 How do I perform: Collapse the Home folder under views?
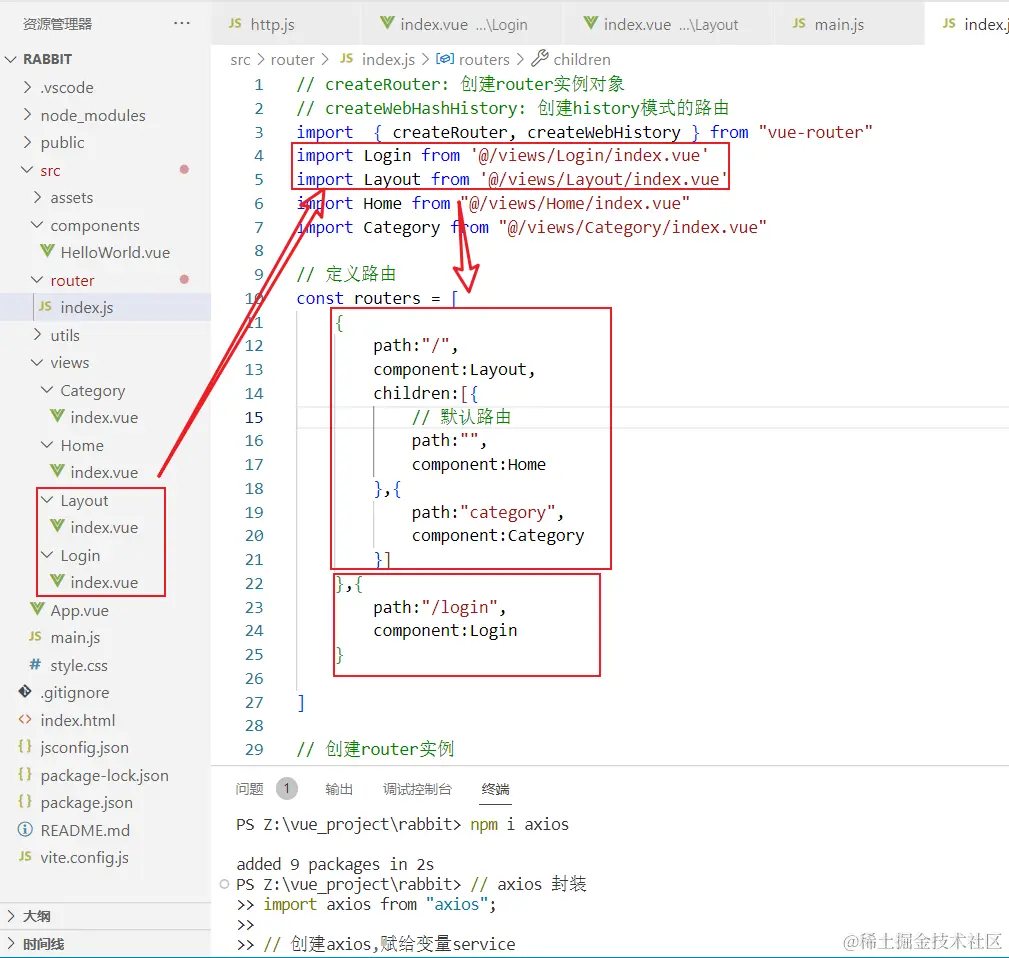47,445
